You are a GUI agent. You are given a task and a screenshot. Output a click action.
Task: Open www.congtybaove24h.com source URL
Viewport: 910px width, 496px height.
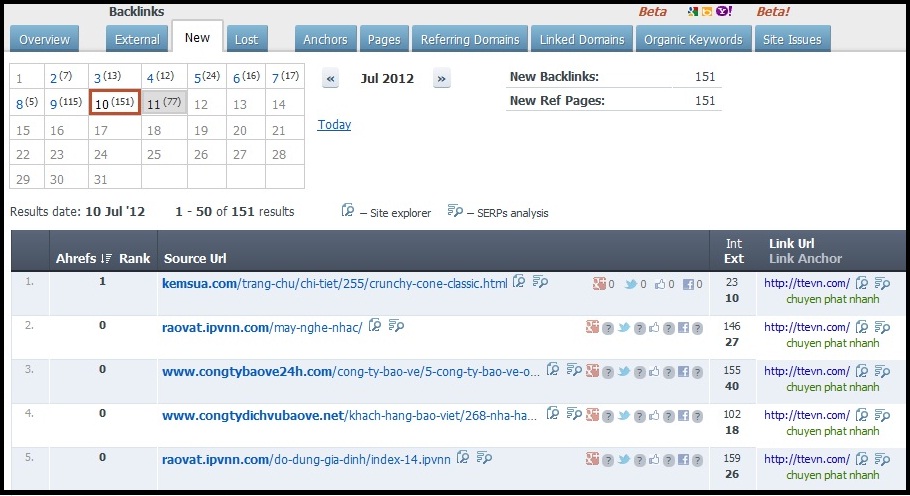(x=351, y=372)
